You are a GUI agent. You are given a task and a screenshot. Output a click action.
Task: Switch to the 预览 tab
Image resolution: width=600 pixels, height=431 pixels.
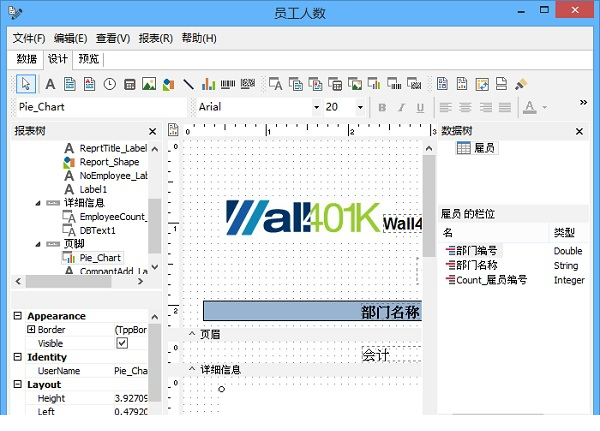pyautogui.click(x=89, y=59)
